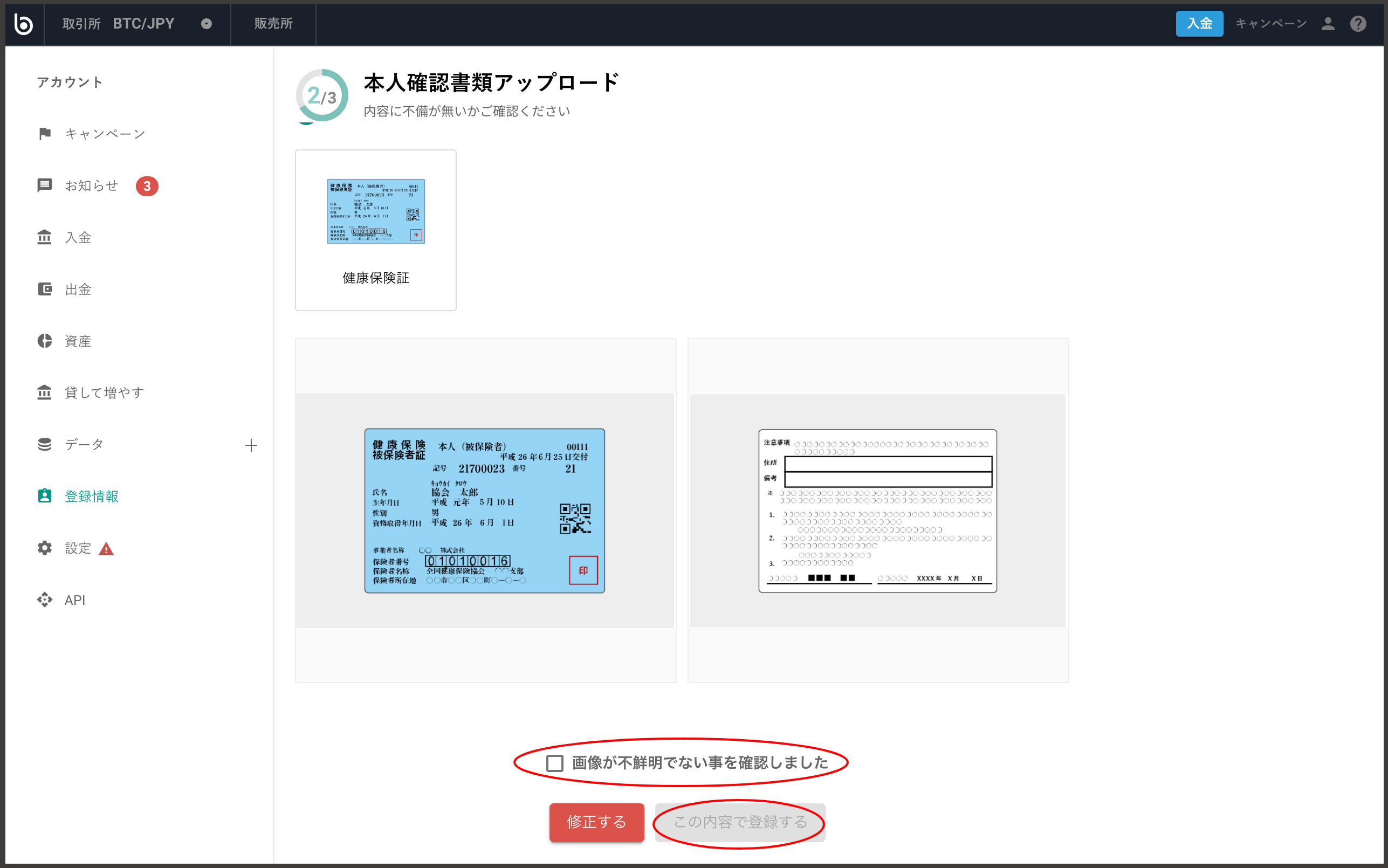Select データ in the sidebar
Image resolution: width=1388 pixels, height=868 pixels.
[x=84, y=444]
